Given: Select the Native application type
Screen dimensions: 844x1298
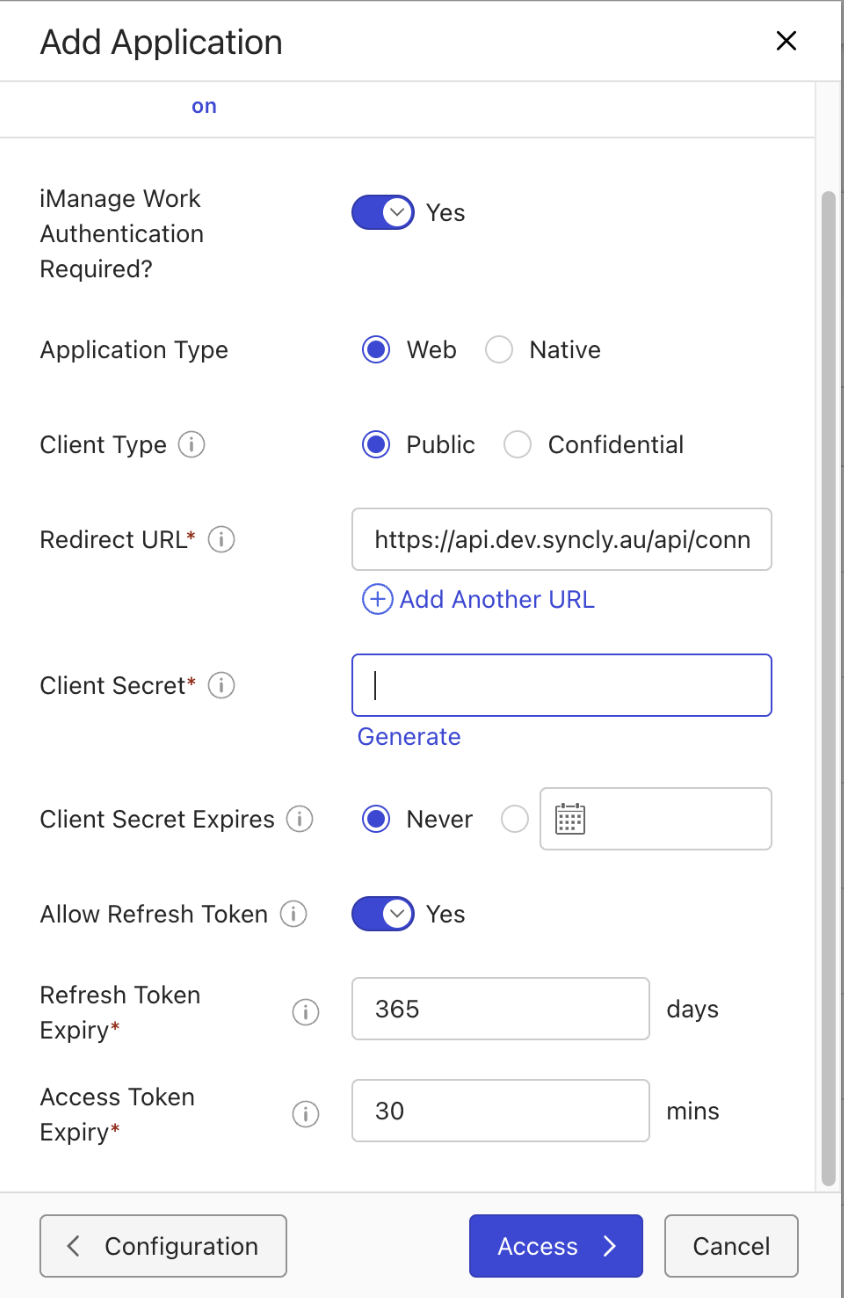Looking at the screenshot, I should click(499, 349).
